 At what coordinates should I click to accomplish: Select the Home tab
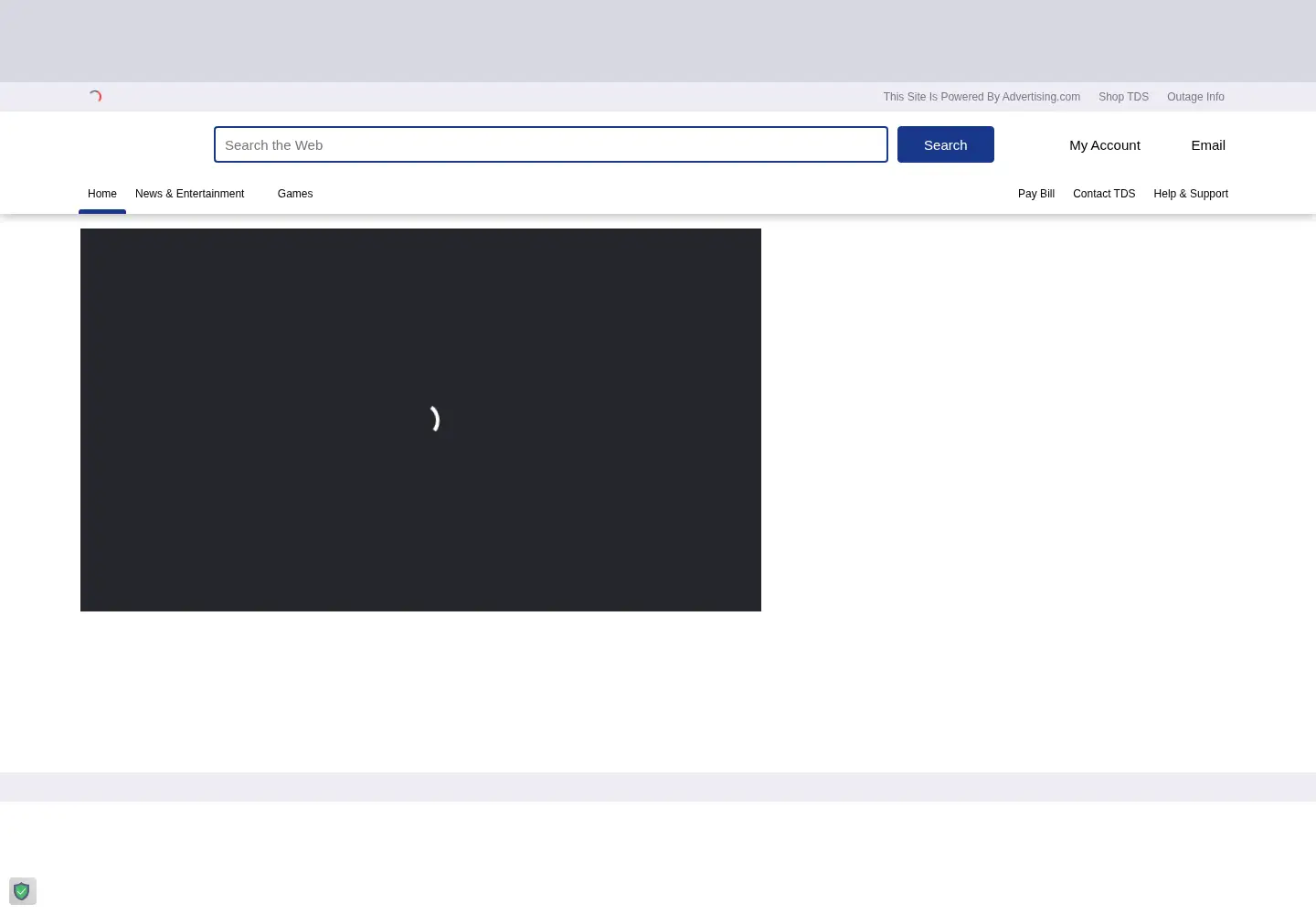click(x=102, y=194)
